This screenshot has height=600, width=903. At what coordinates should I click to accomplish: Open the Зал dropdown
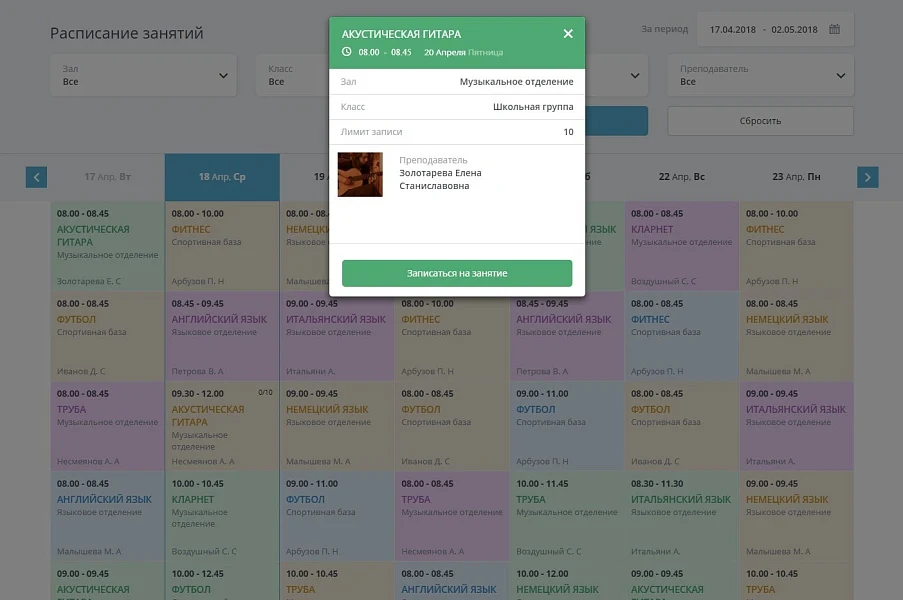143,75
